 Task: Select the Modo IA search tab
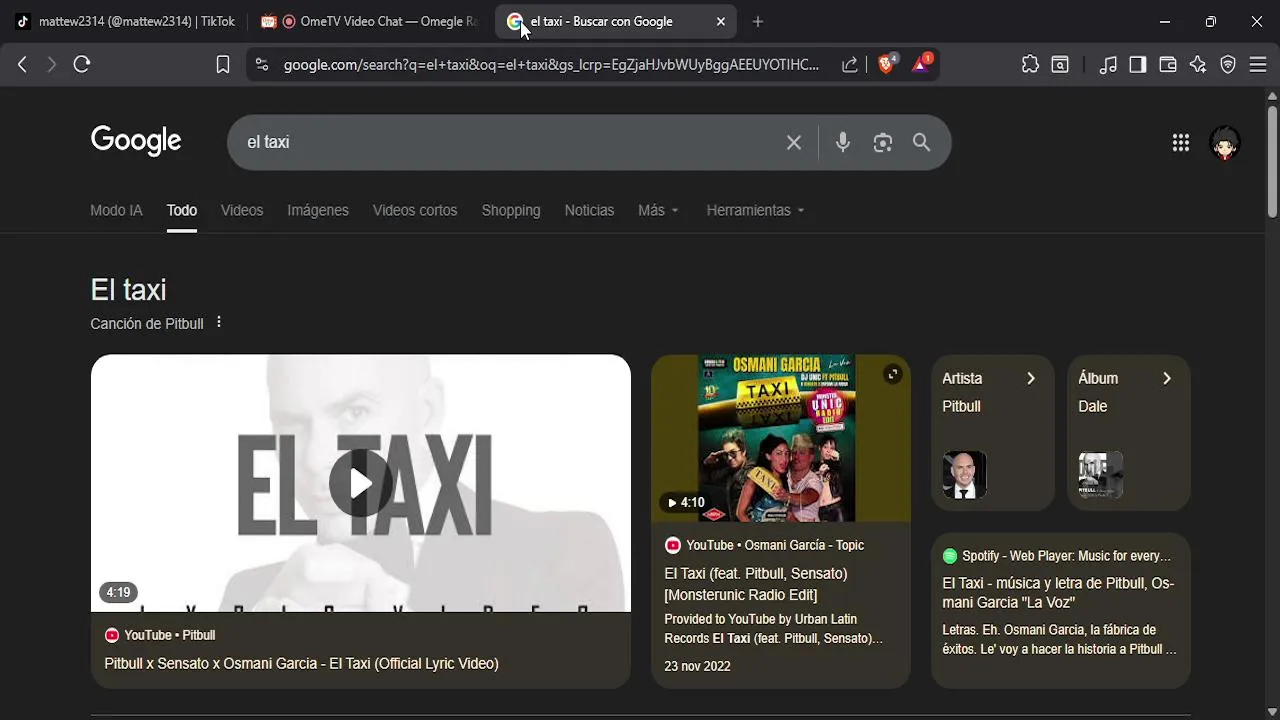(x=116, y=210)
